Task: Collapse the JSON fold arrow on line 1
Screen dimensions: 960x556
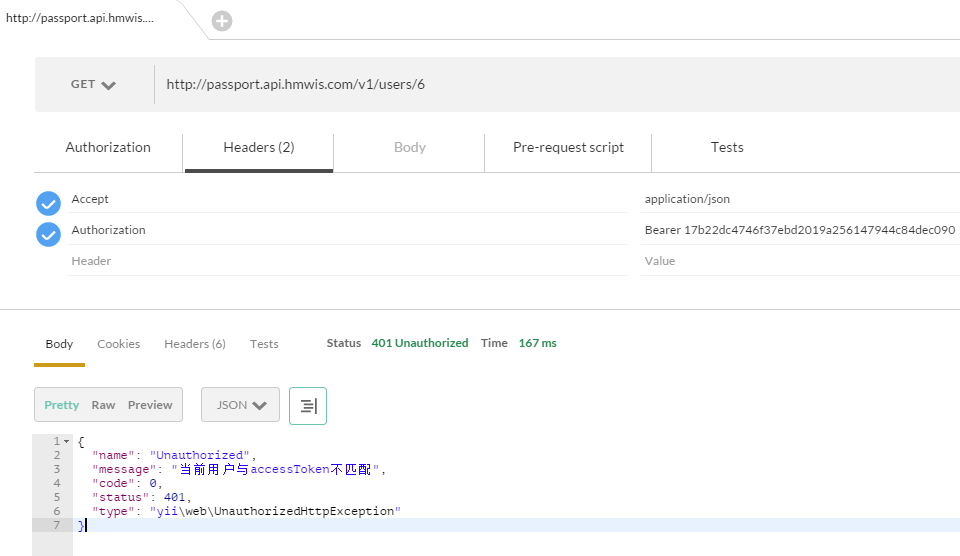Action: [x=66, y=441]
